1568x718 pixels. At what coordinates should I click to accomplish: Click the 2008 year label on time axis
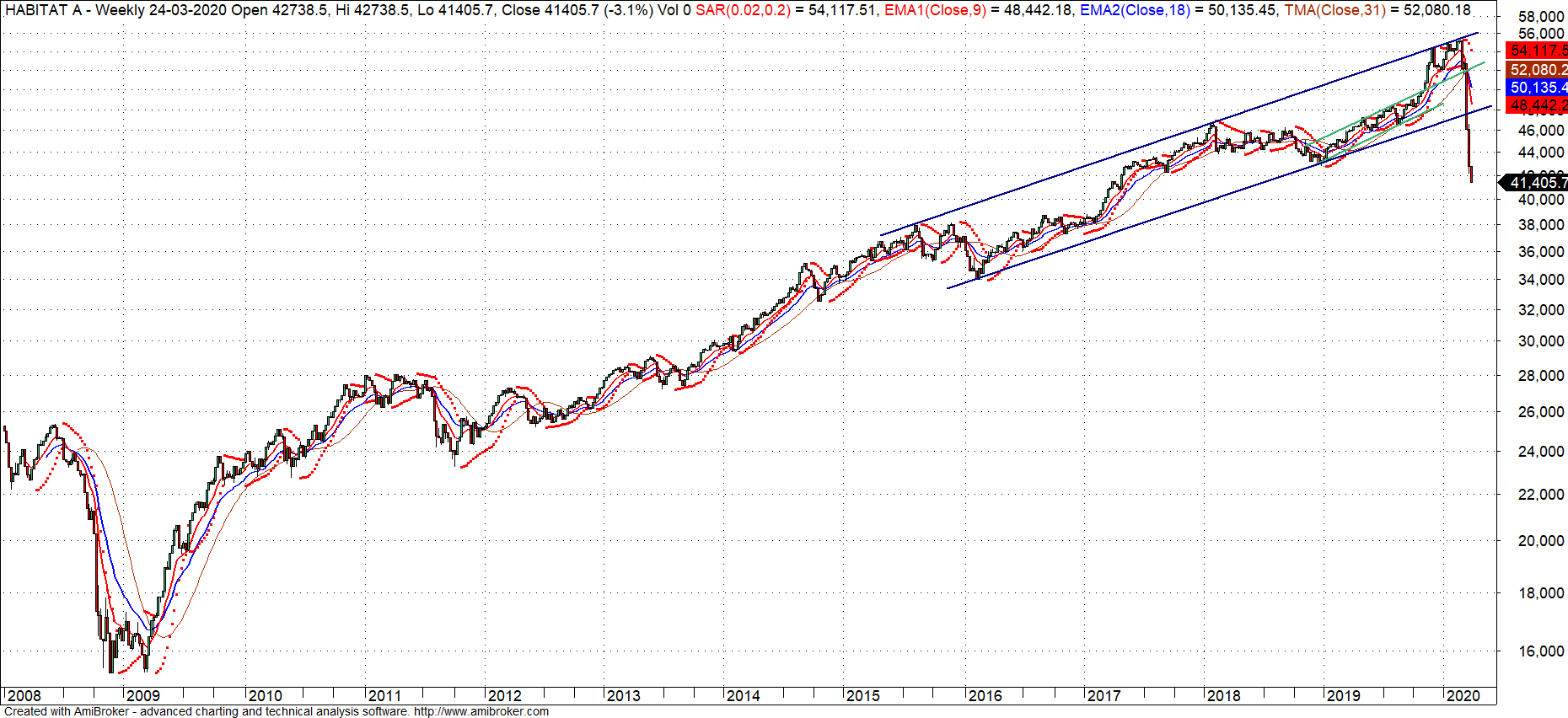(x=24, y=696)
